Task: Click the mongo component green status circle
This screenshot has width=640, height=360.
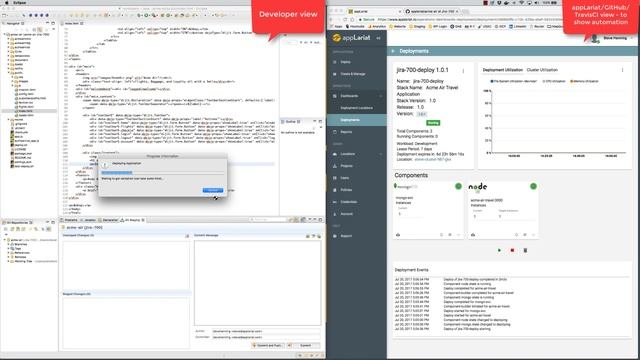Action: pos(458,186)
